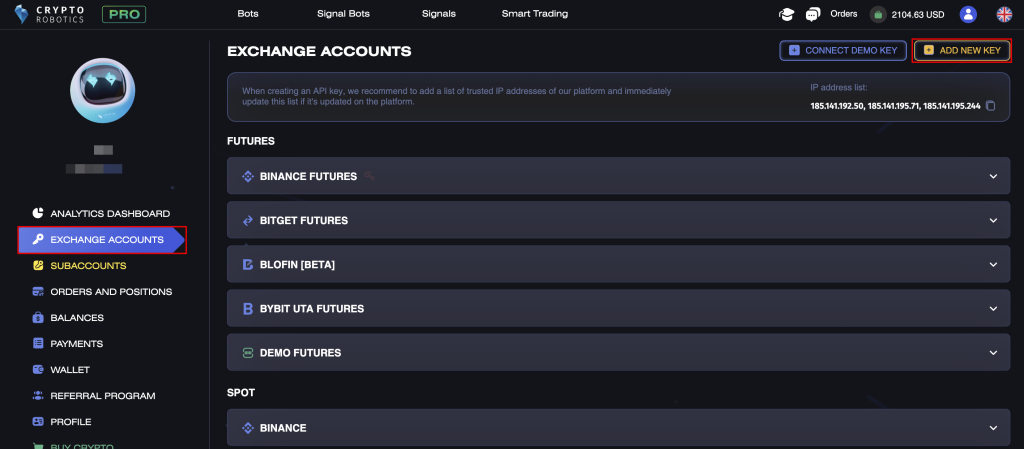Click the robot profile avatar picture
The width and height of the screenshot is (1024, 449).
click(x=103, y=90)
